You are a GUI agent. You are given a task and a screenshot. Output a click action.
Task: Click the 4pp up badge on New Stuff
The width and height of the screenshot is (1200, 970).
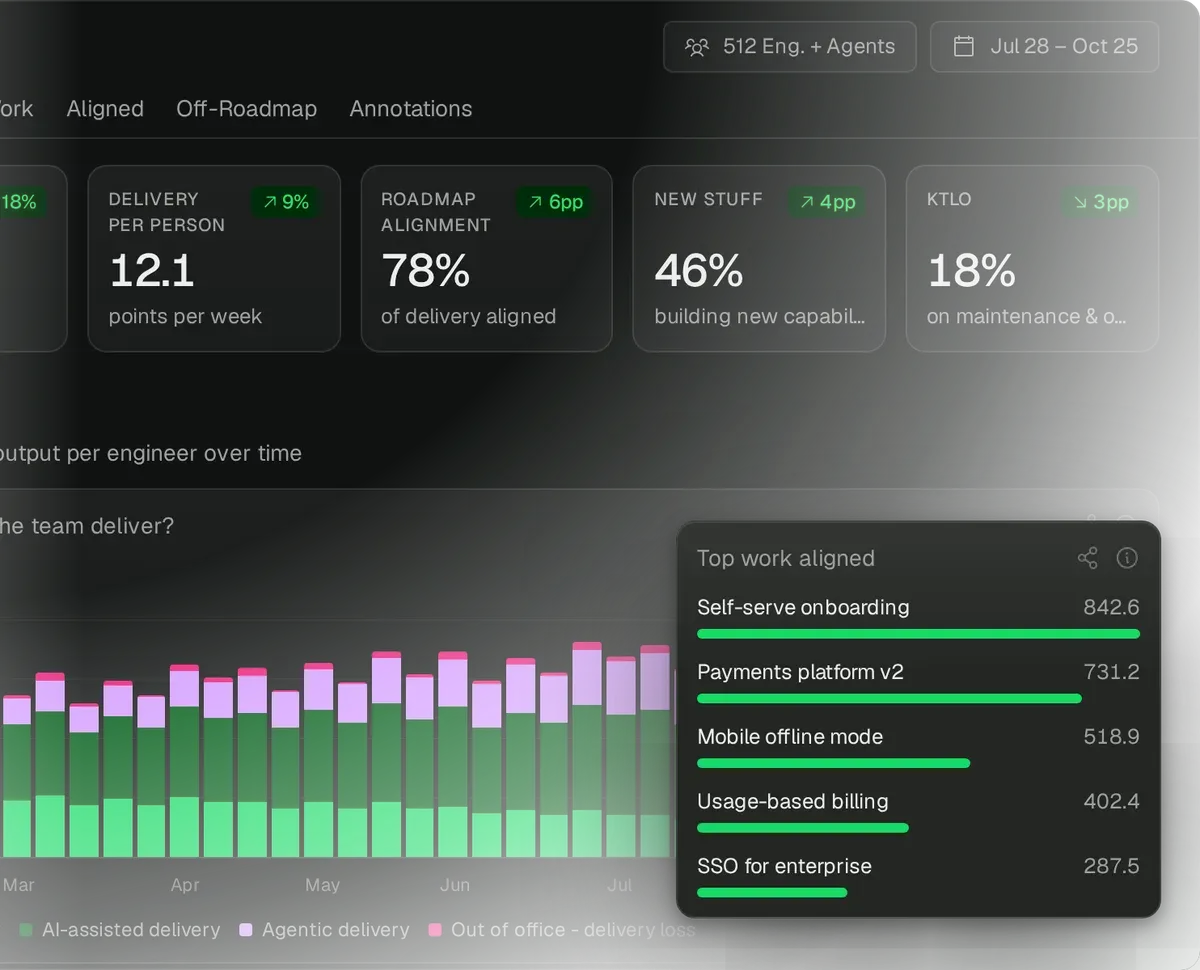coord(827,202)
